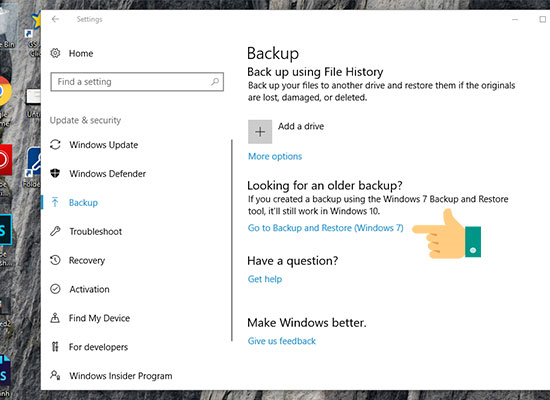This screenshot has height=400, width=550.
Task: Open the More options link
Action: (275, 156)
